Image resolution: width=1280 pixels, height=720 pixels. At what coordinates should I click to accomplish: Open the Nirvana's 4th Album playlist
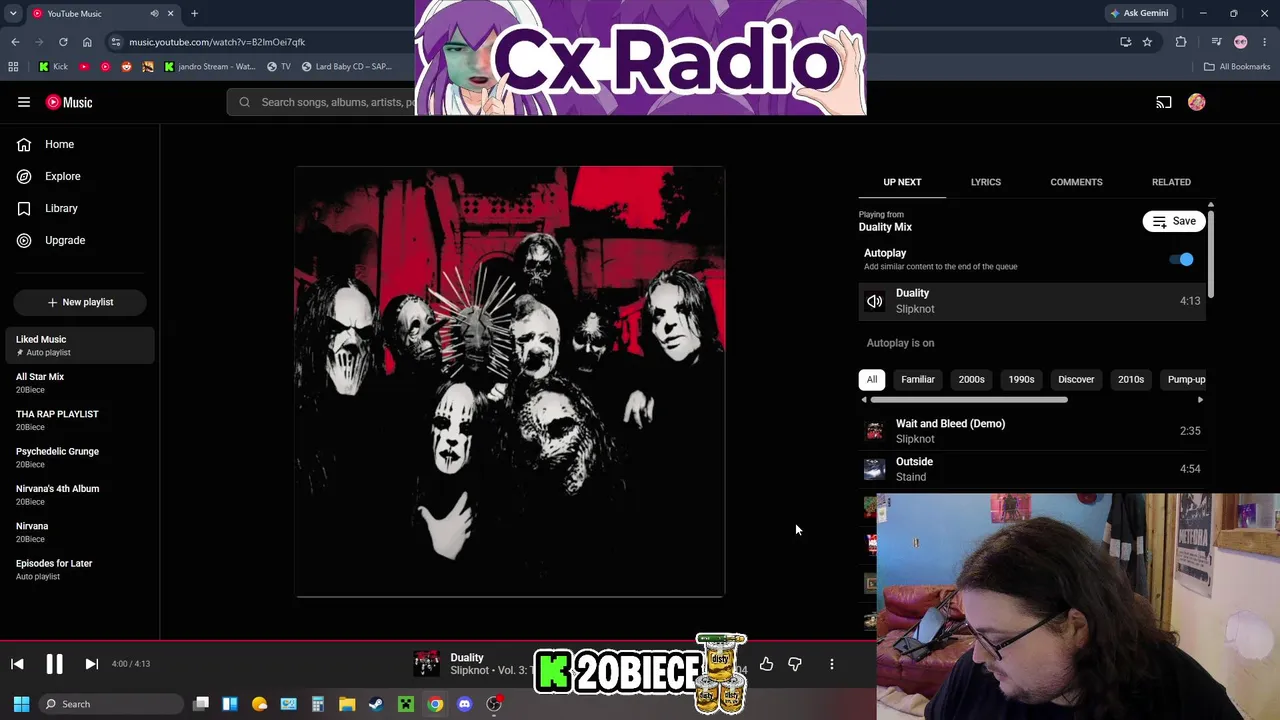[x=80, y=495]
